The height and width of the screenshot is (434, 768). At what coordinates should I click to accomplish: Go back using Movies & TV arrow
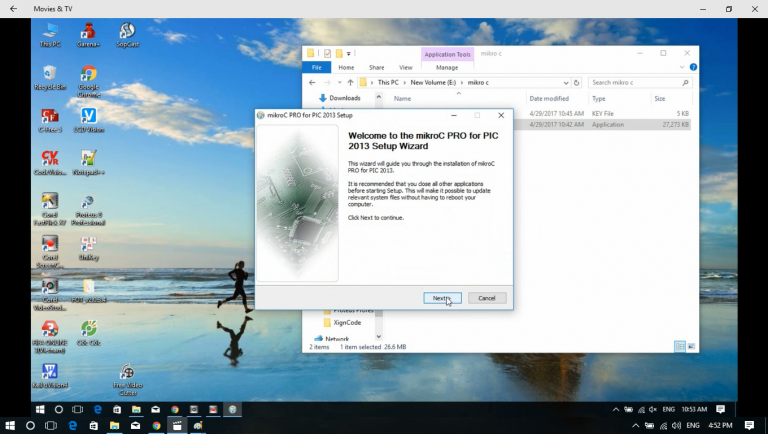click(x=13, y=9)
